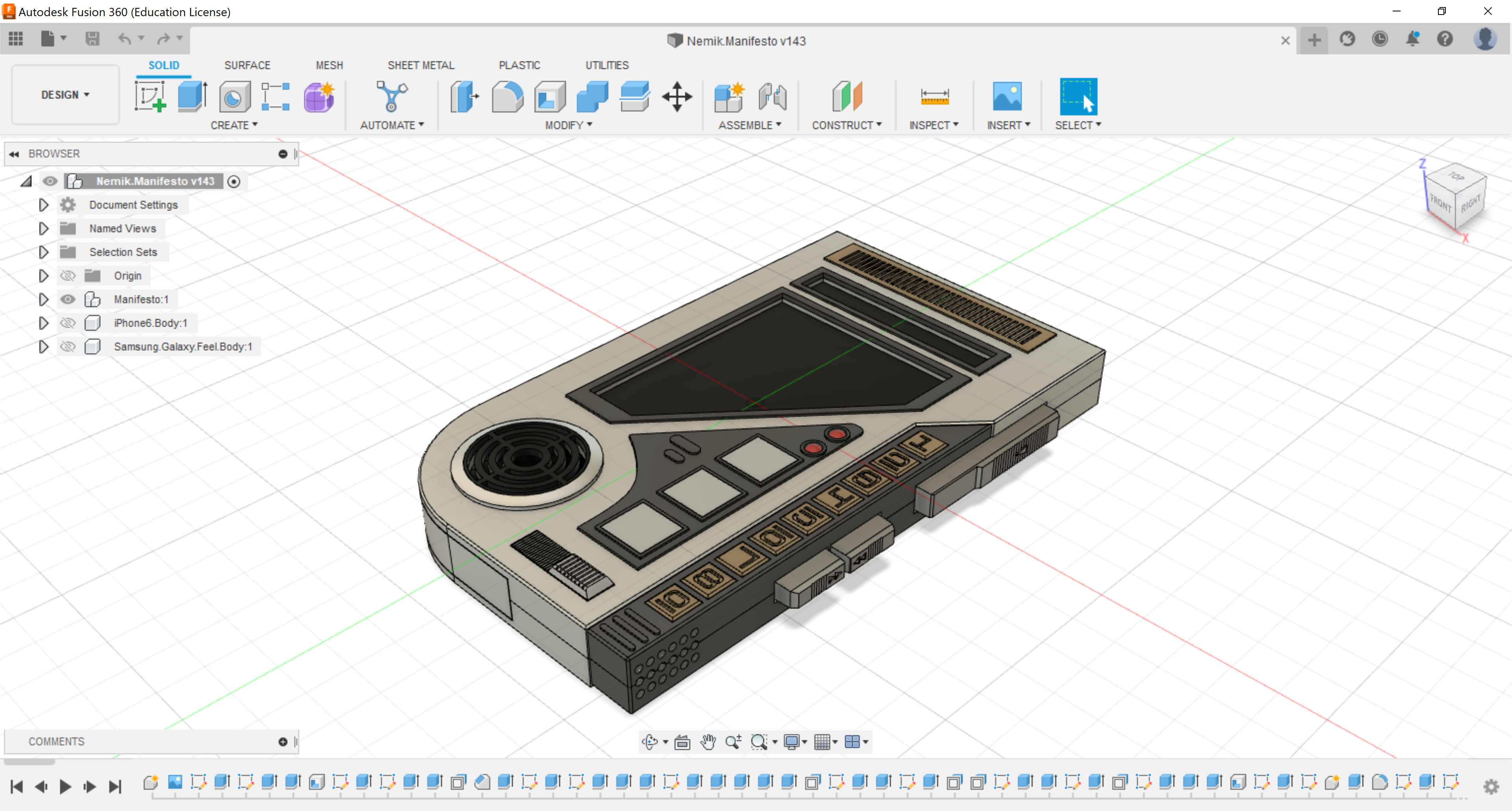Open the Insert image icon
The image size is (1512, 811).
click(x=1007, y=96)
